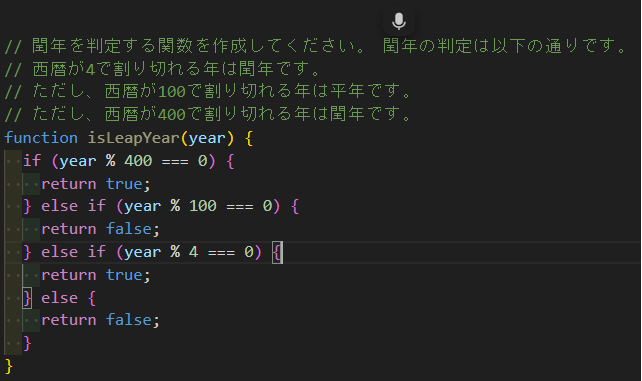Screen dimensions: 642x381
Task: Click the second return true statement
Action: [x=96, y=275]
